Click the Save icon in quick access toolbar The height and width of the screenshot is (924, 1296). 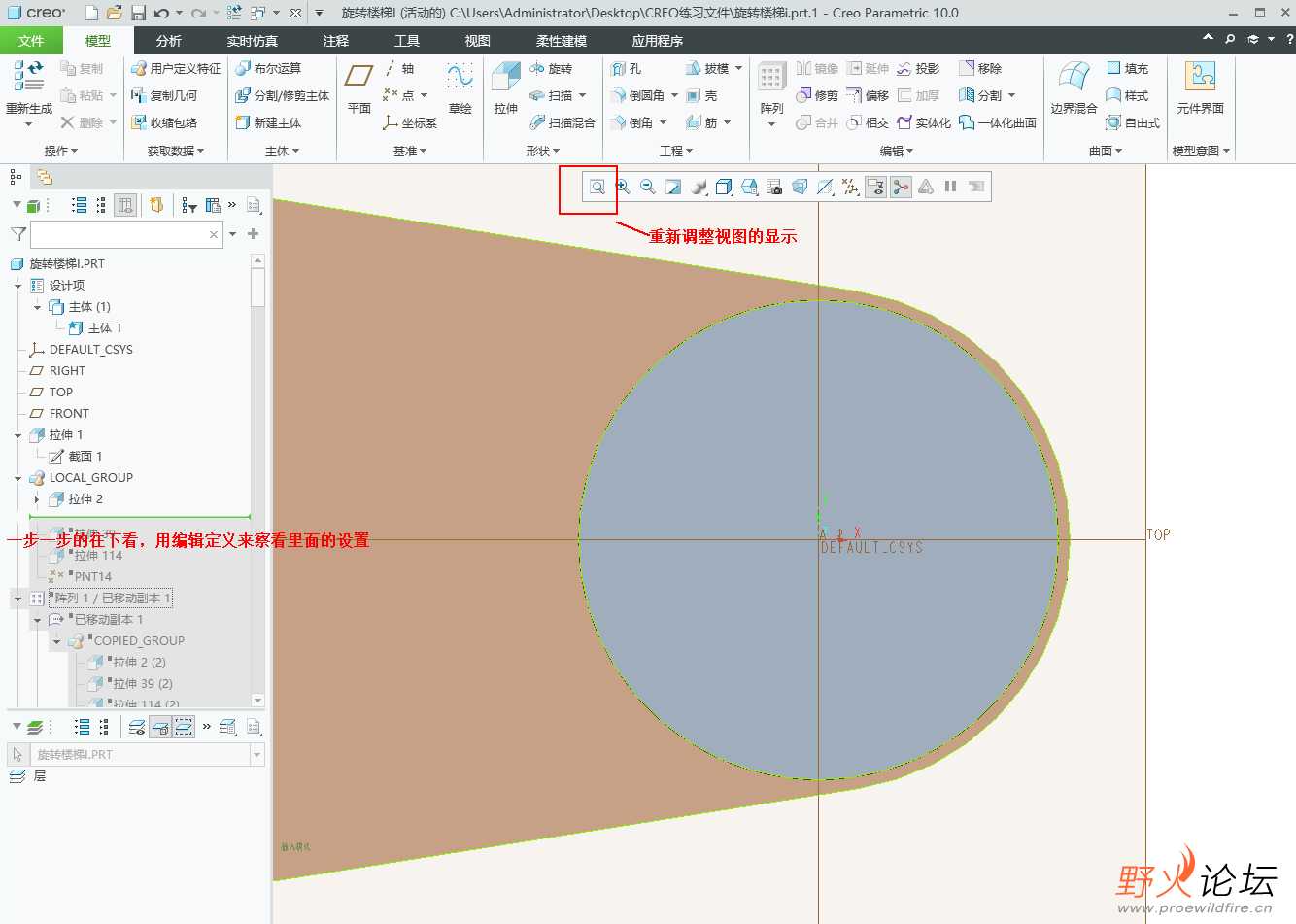[x=138, y=13]
